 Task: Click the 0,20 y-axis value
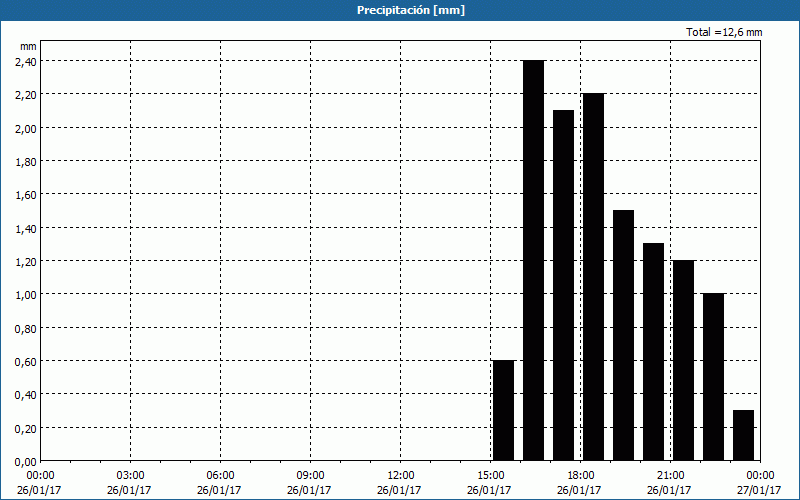tap(26, 429)
